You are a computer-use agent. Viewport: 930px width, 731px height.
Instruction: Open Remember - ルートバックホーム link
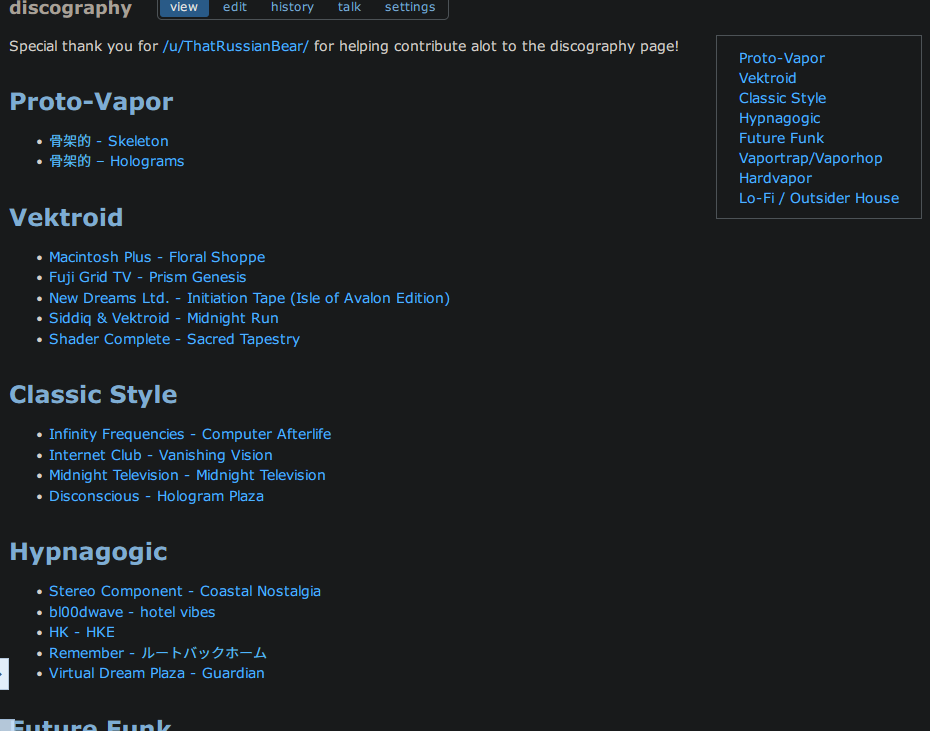tap(158, 653)
